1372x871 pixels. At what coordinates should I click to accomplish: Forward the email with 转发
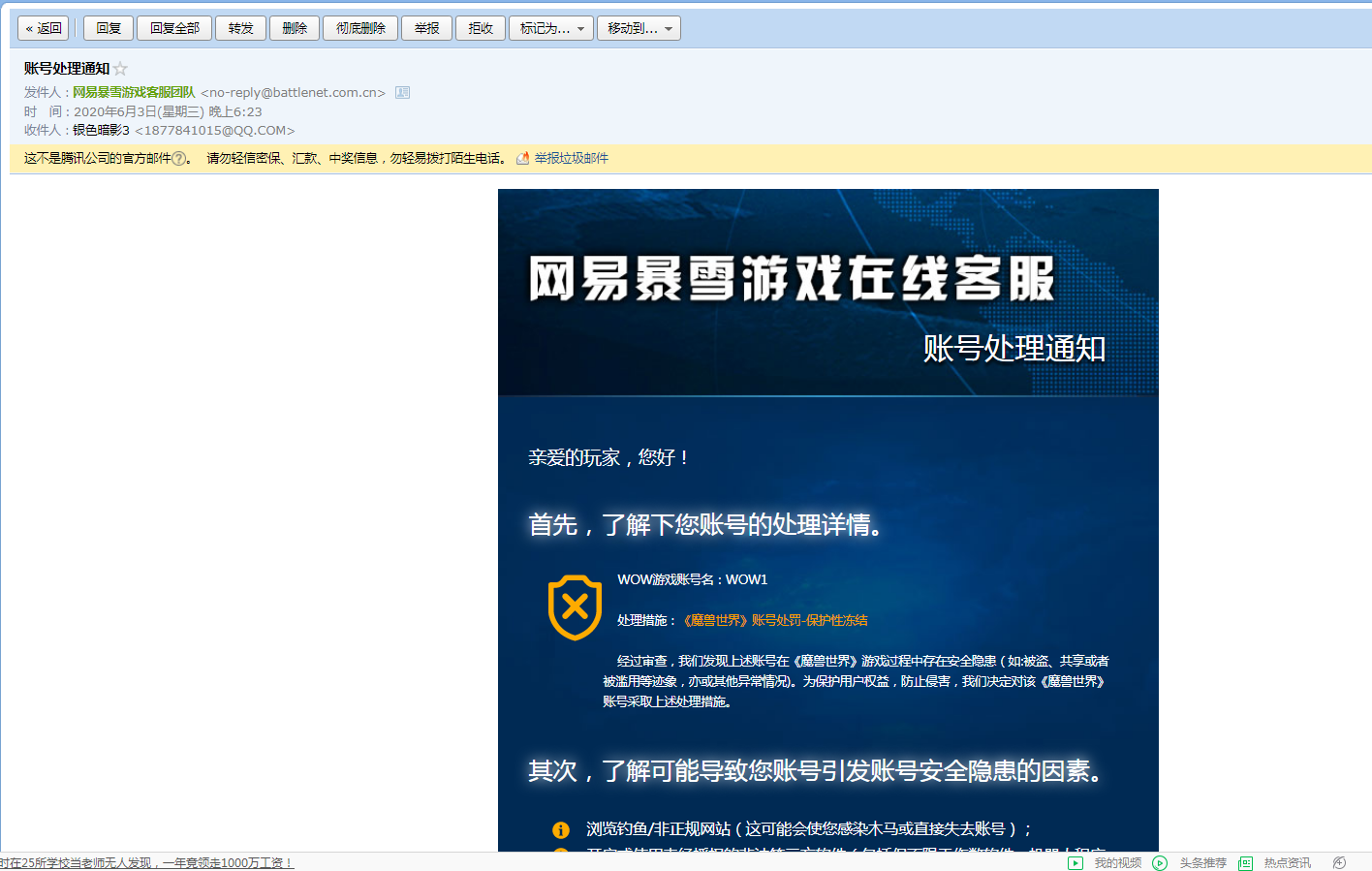(240, 28)
